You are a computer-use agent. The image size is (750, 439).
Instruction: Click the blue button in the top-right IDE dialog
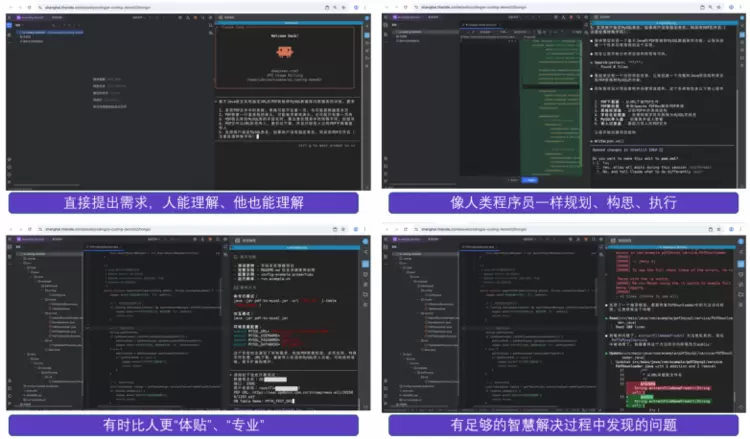(532, 180)
